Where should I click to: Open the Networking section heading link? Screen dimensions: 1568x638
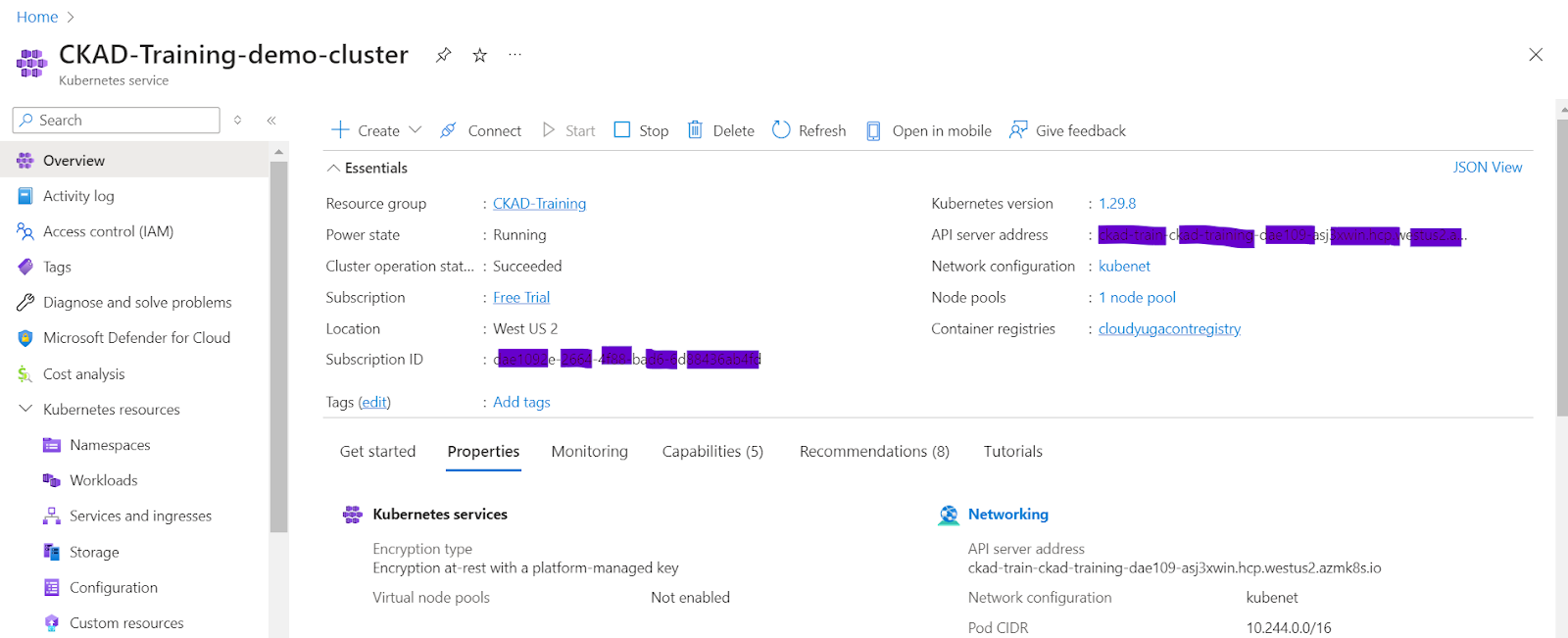tap(1007, 514)
